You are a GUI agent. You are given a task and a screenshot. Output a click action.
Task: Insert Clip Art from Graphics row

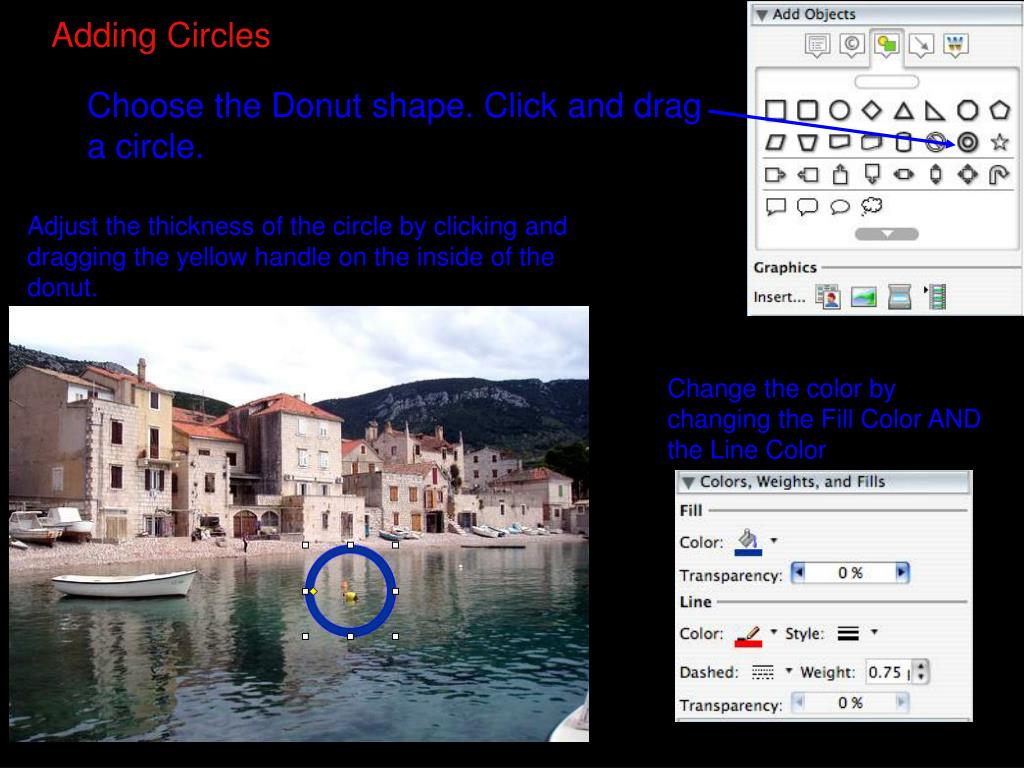coord(828,297)
